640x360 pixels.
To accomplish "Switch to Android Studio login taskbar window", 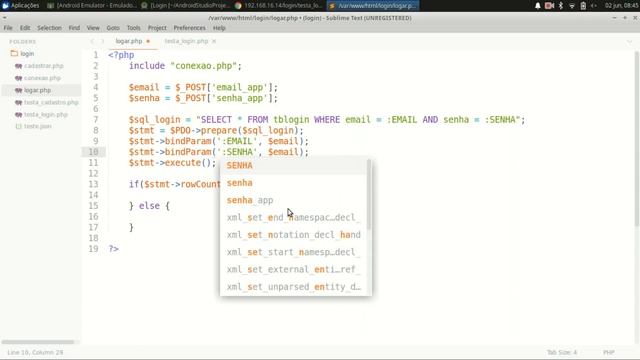I will click(186, 5).
